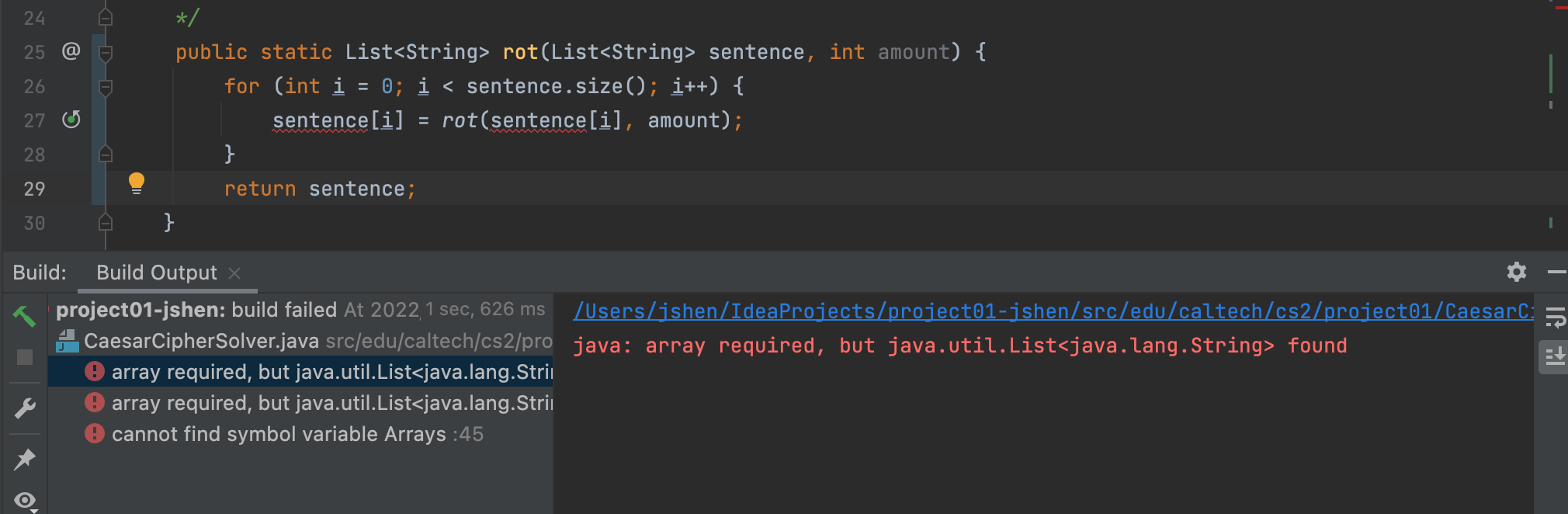Open Build panel gear settings
Viewport: 1568px width, 514px height.
tap(1516, 272)
